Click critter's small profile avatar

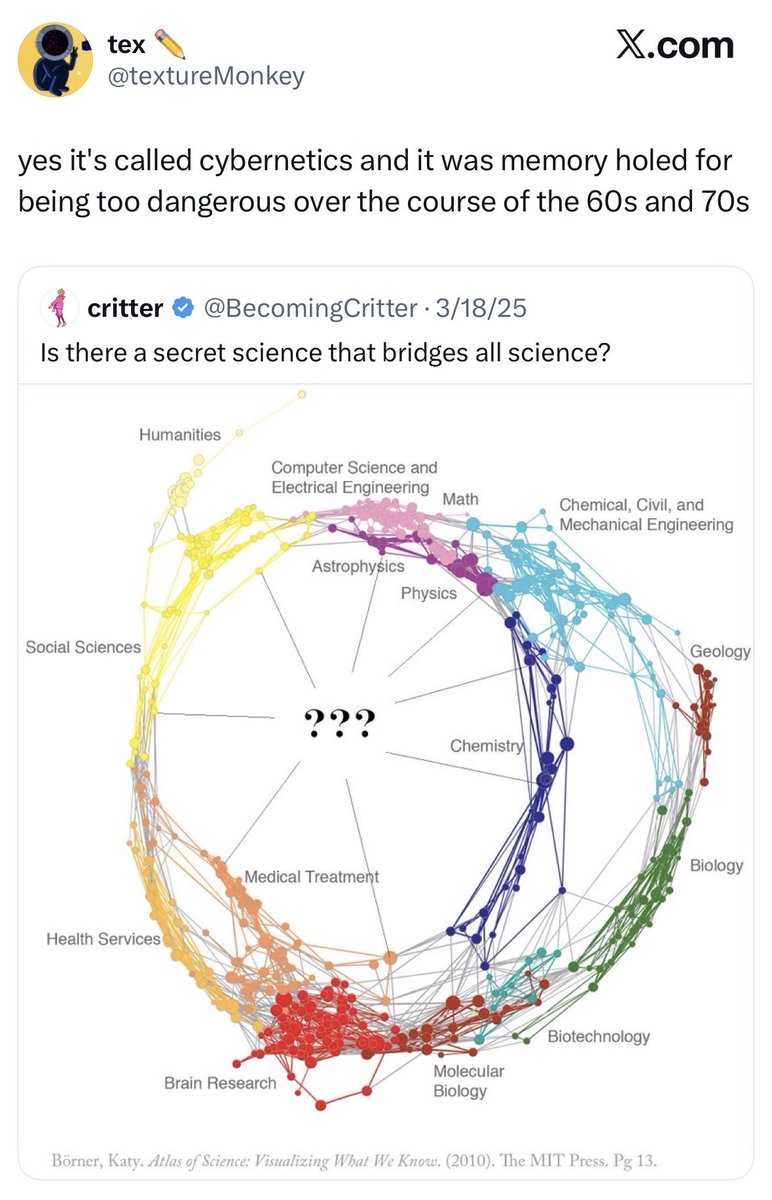point(59,307)
